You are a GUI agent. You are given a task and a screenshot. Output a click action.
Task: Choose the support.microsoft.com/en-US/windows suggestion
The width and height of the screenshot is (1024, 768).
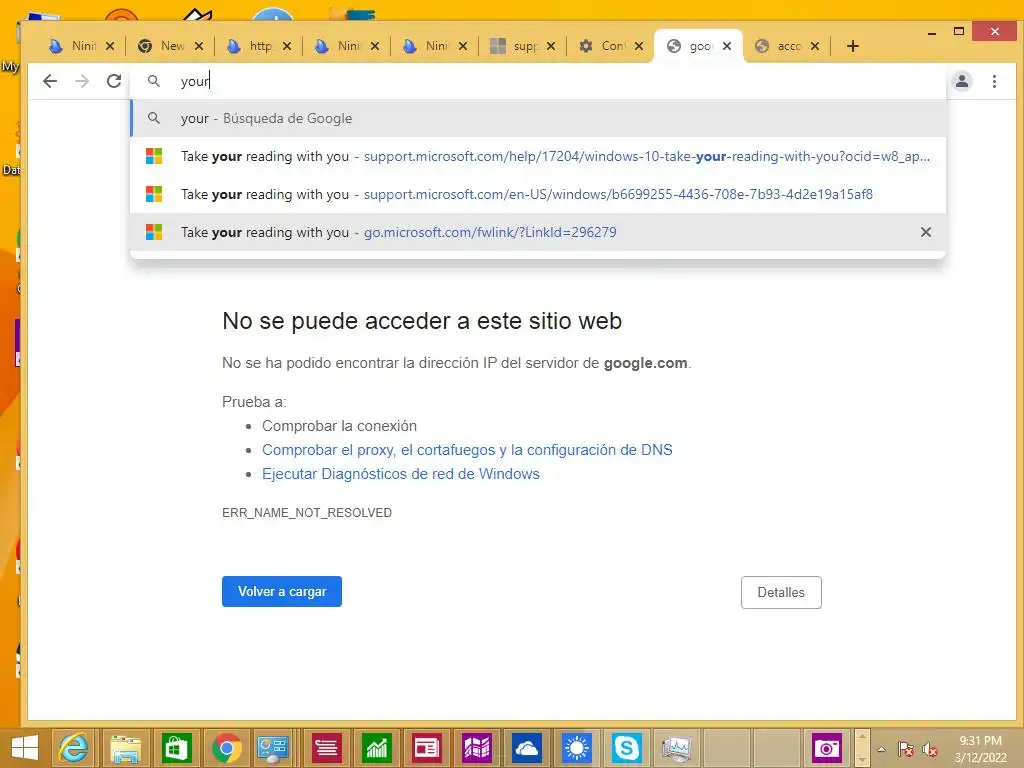(x=539, y=194)
